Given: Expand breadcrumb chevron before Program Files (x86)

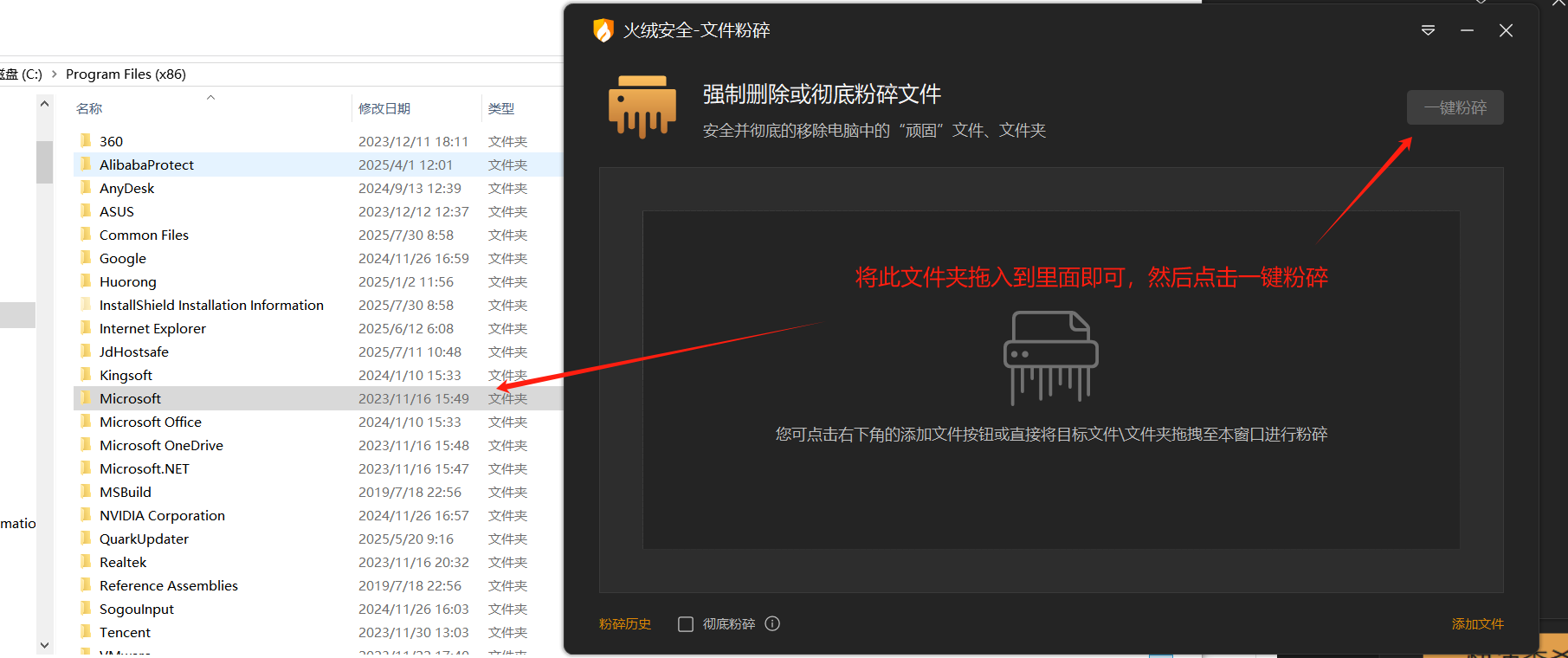Looking at the screenshot, I should click(x=55, y=74).
